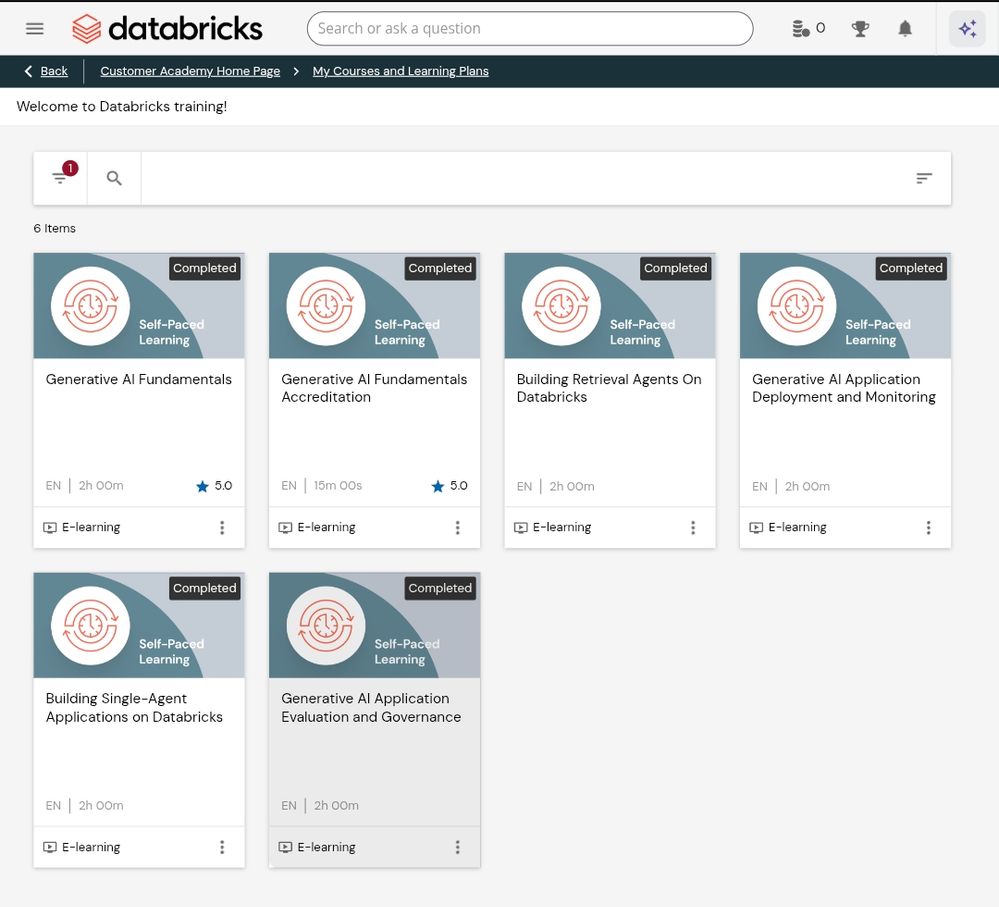The height and width of the screenshot is (907, 999).
Task: Open the notifications bell
Action: point(905,29)
